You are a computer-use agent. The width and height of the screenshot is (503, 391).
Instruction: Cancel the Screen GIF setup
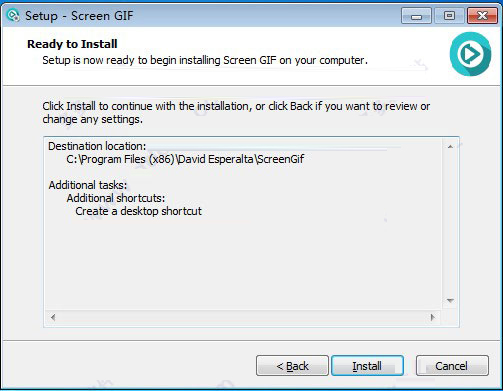click(x=452, y=366)
